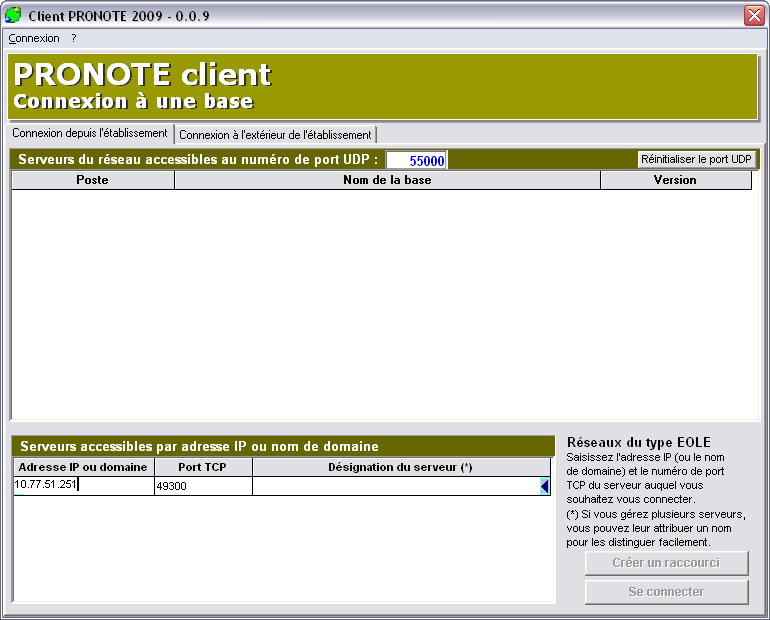Viewport: 770px width, 620px height.
Task: Click the Désignation du serveur (*) header
Action: pyautogui.click(x=401, y=467)
